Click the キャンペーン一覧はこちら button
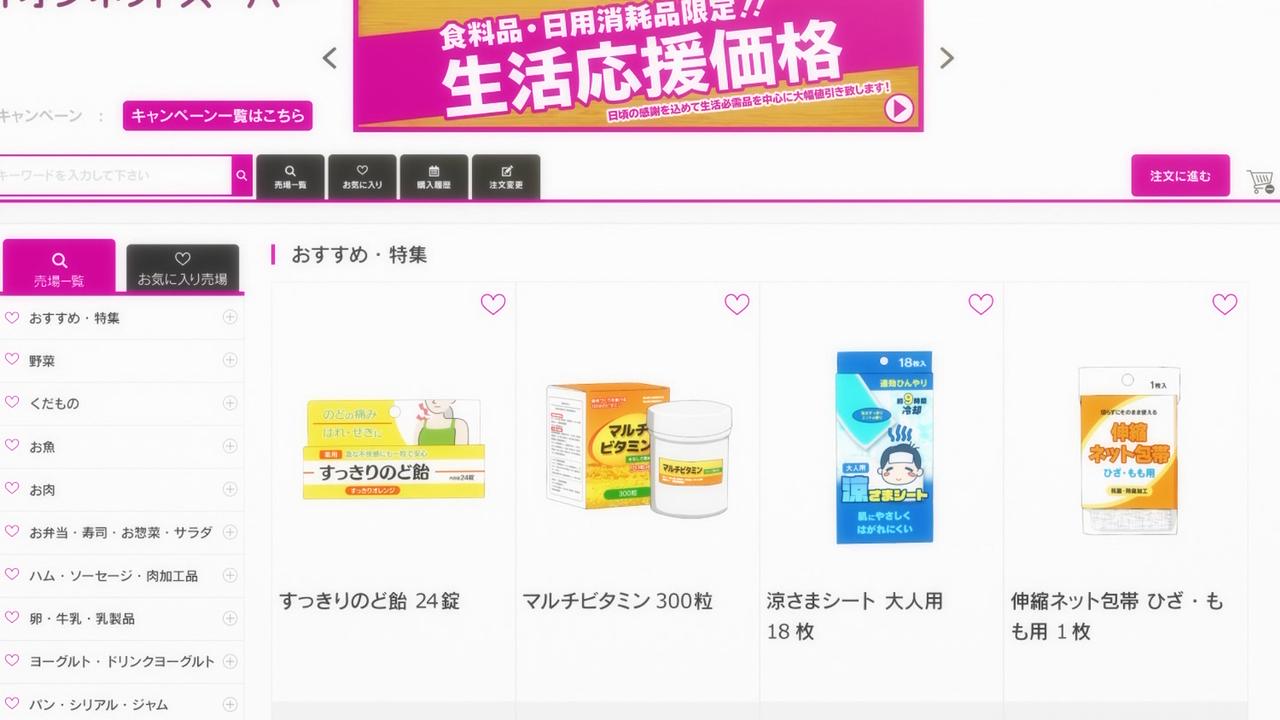The width and height of the screenshot is (1280, 720). coord(218,116)
